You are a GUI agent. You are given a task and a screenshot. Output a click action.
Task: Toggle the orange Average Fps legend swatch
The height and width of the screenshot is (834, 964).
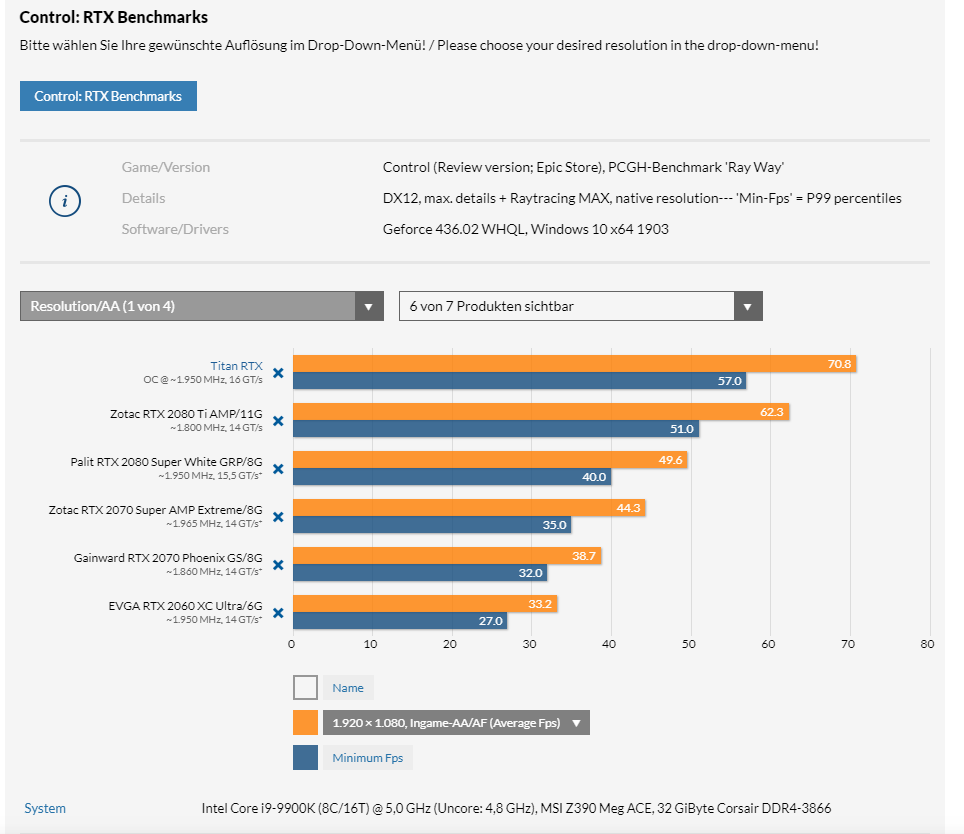click(x=306, y=723)
